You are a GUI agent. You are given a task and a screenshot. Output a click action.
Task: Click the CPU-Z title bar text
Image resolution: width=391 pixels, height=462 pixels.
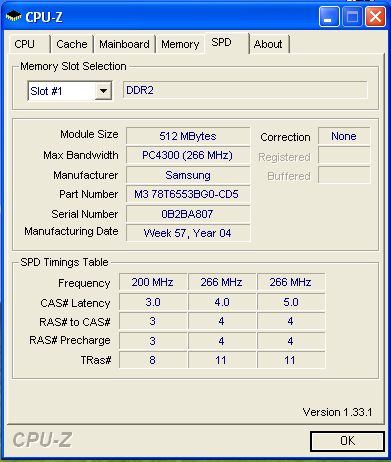pyautogui.click(x=44, y=17)
